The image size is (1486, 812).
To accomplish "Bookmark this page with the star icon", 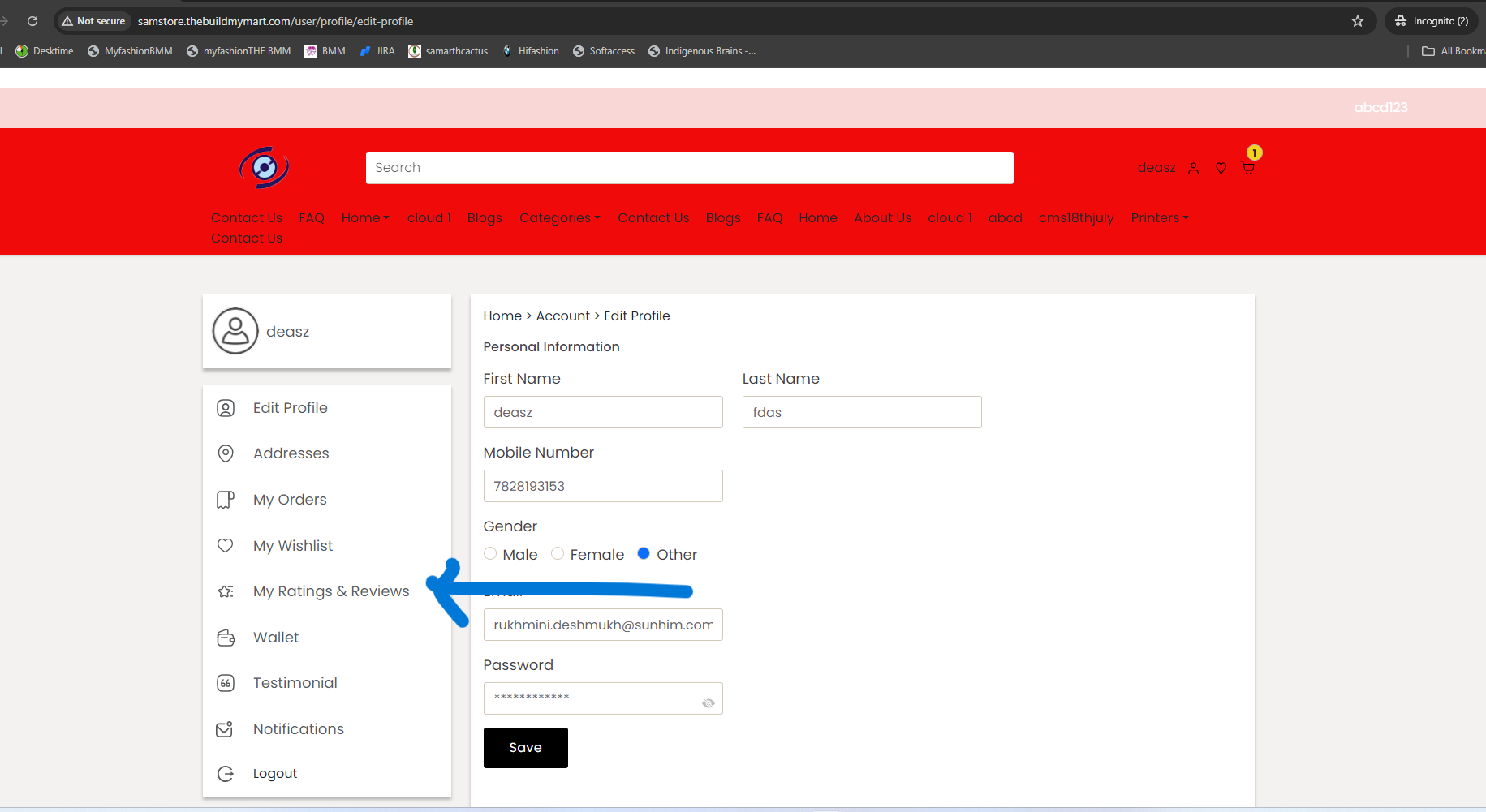I will point(1358,21).
